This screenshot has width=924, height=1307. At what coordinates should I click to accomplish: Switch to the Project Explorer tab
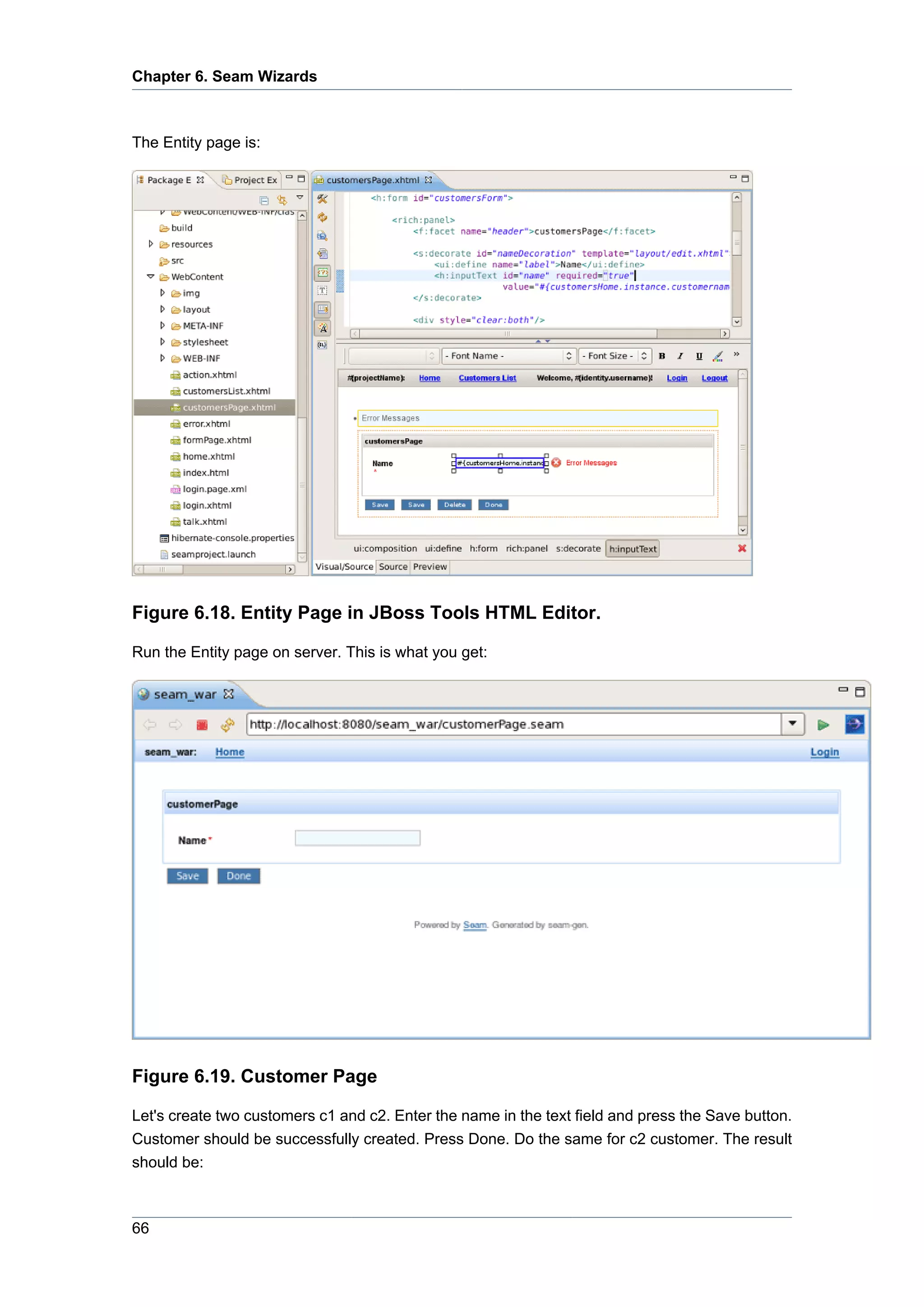tap(250, 180)
